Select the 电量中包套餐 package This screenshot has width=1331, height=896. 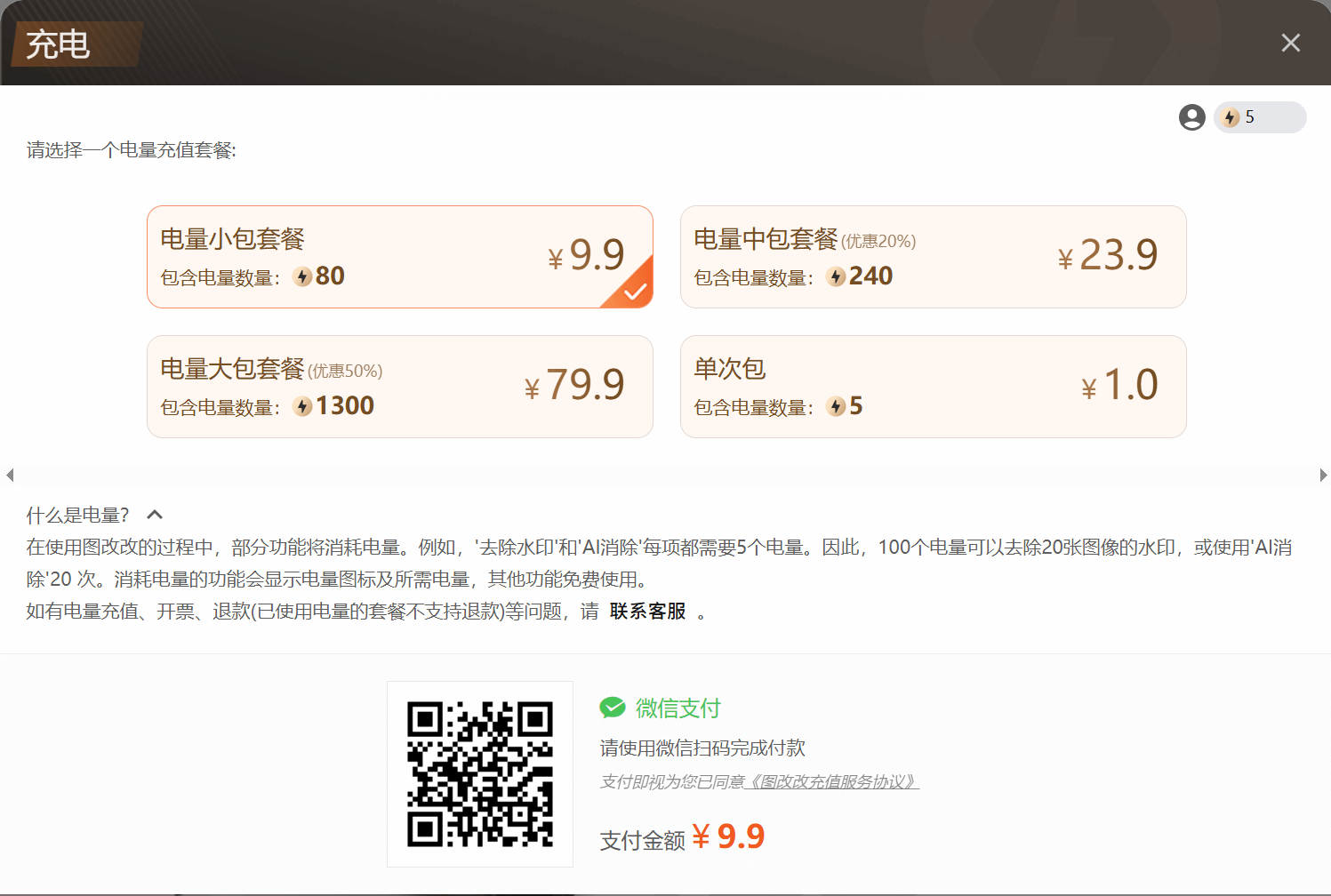point(933,257)
